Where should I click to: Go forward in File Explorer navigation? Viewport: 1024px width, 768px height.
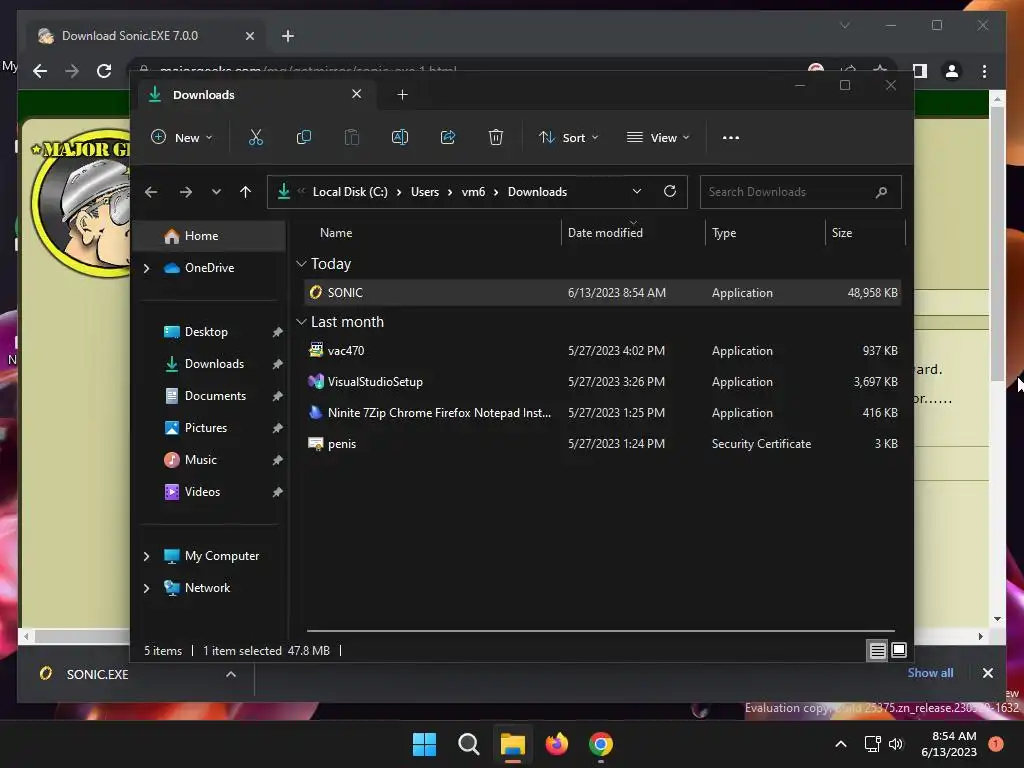pos(186,192)
